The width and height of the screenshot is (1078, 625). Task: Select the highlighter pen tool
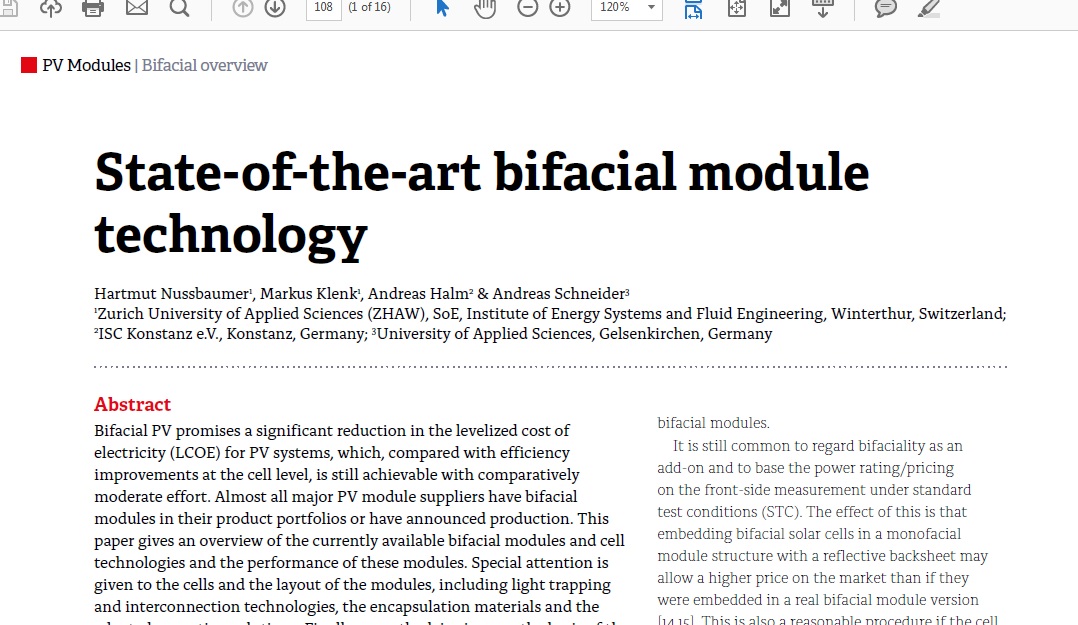(929, 8)
